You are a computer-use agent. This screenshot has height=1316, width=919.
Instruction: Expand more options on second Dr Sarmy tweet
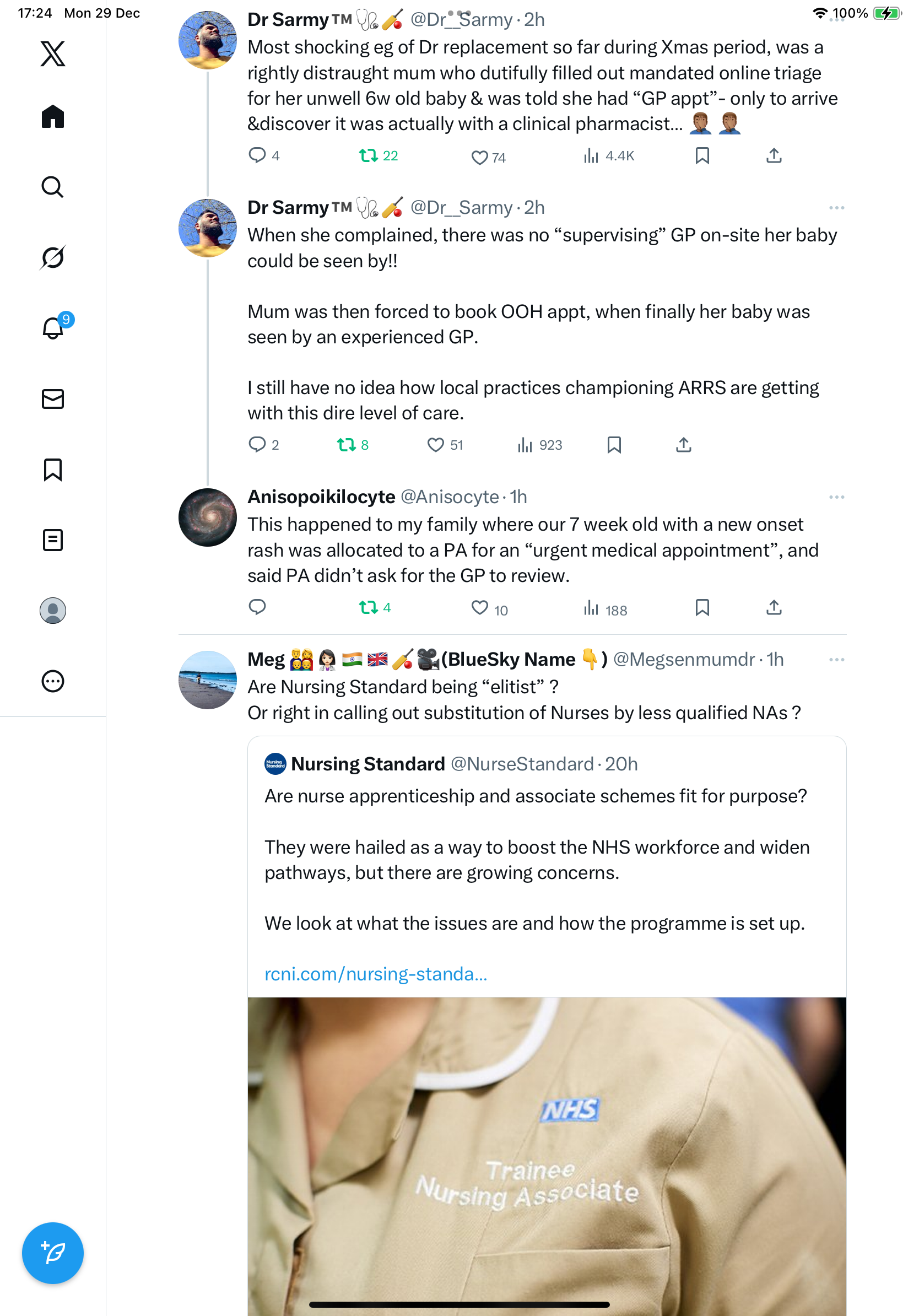[x=836, y=208]
